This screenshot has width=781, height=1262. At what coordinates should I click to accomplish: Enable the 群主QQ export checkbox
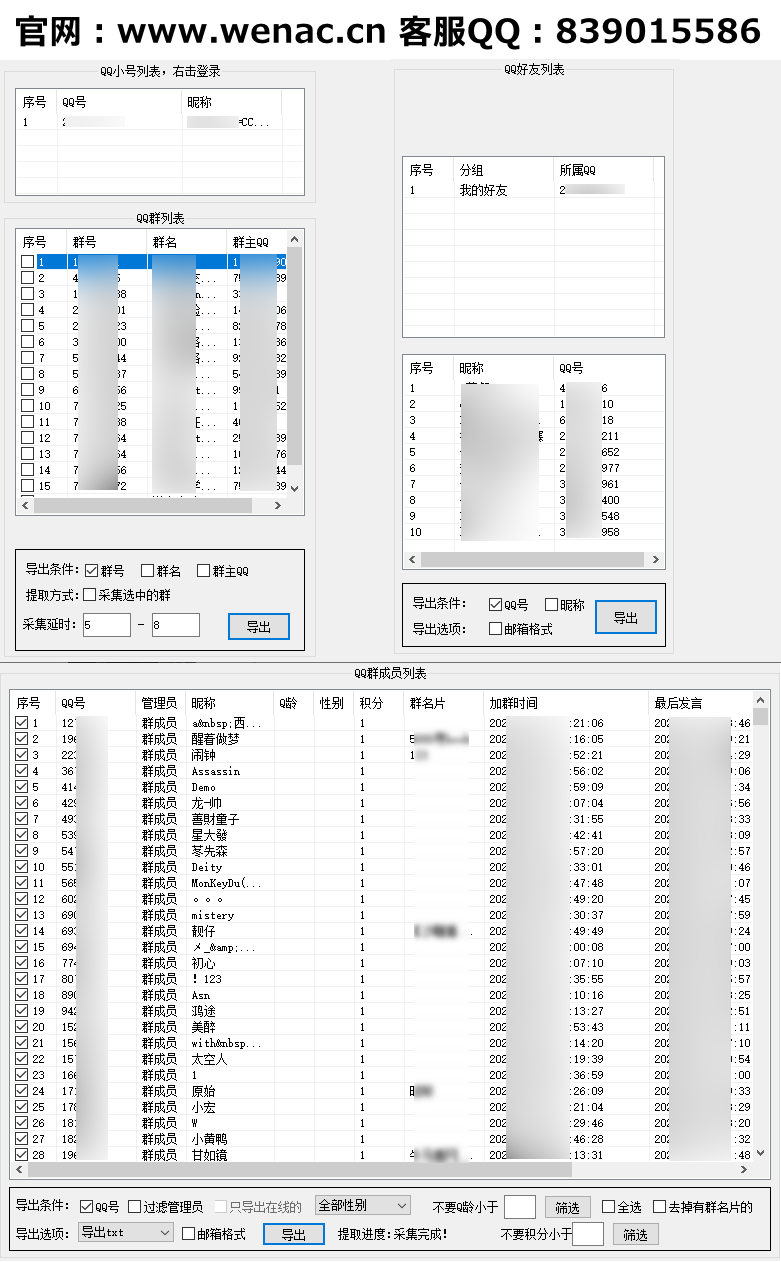203,571
